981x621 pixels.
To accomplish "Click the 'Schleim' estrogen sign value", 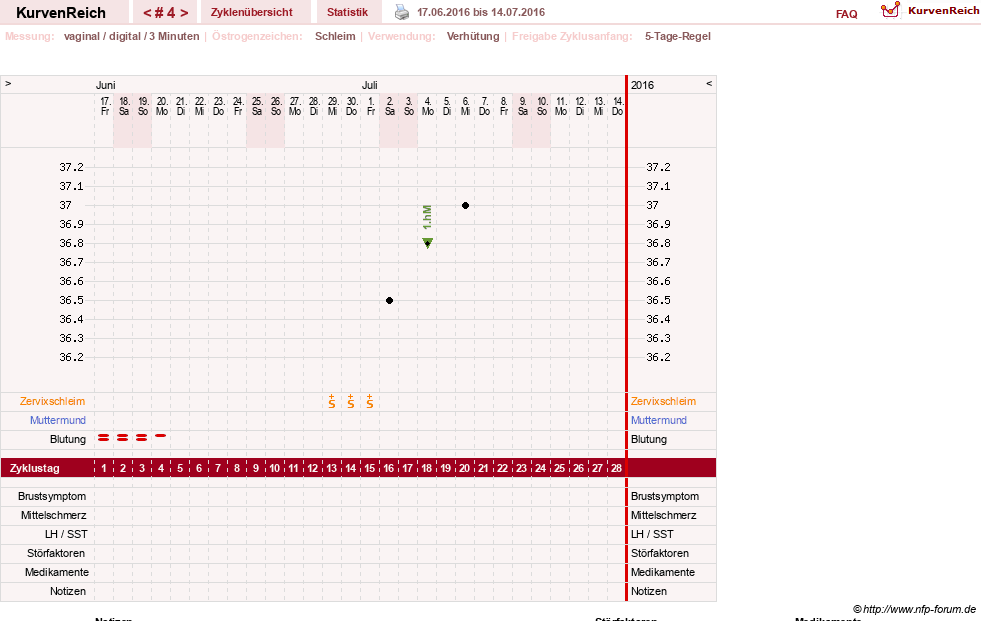I will click(335, 36).
